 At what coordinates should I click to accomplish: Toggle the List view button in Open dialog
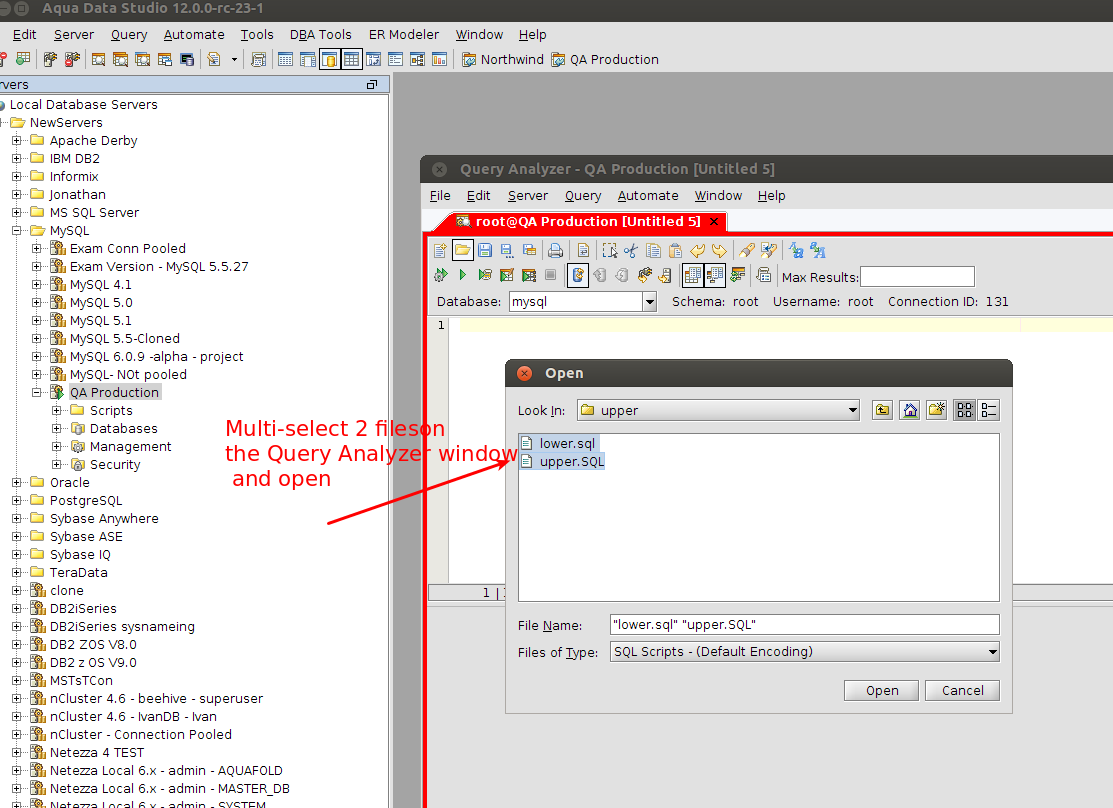coord(964,410)
